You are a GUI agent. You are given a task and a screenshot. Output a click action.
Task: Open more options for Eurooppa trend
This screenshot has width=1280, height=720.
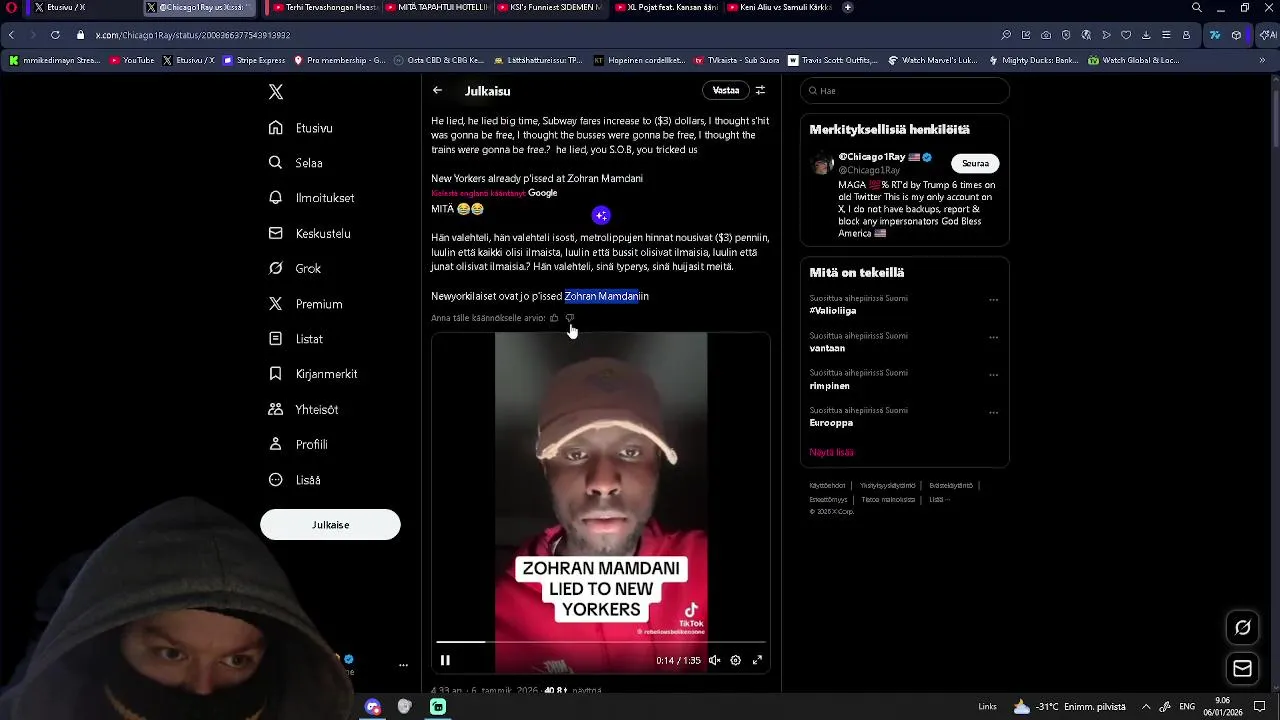[x=993, y=412]
